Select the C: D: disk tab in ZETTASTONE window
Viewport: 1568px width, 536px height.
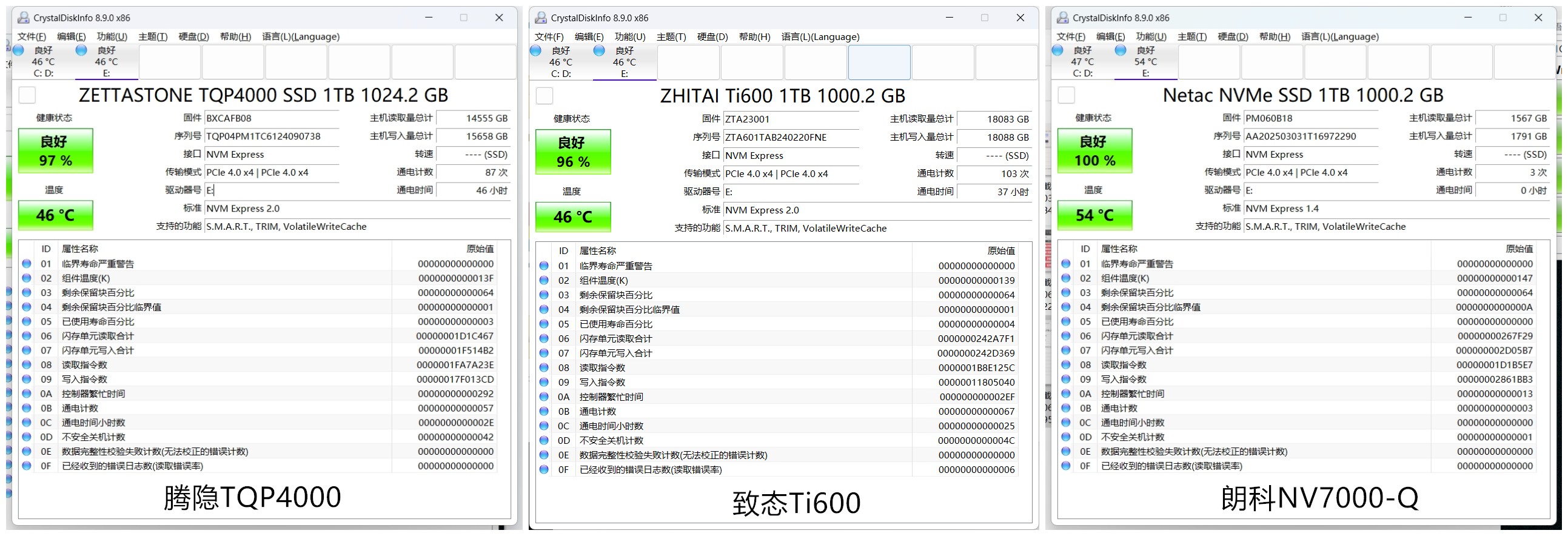43,61
